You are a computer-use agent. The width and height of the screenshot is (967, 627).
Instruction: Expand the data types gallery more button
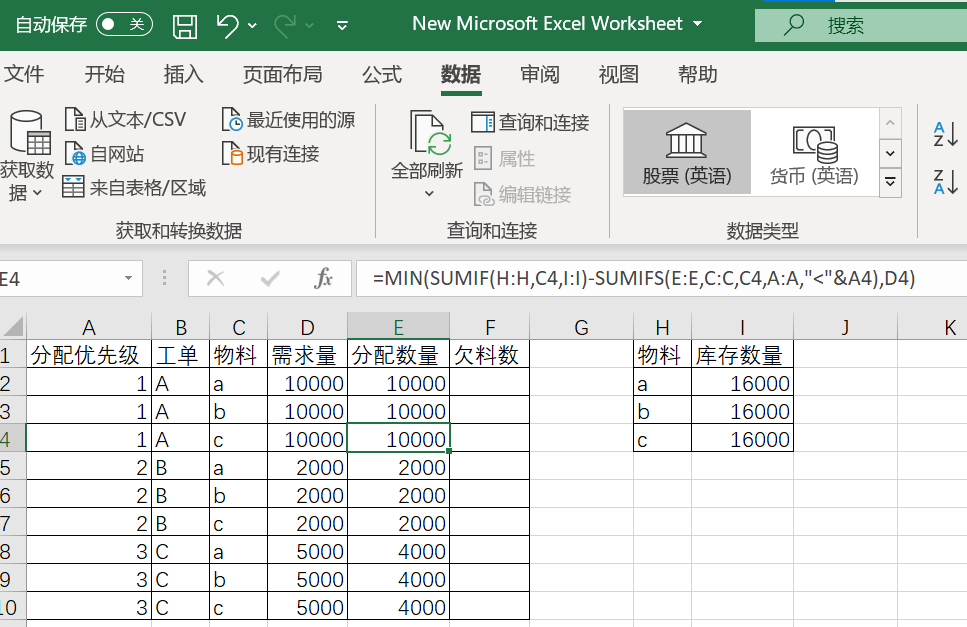tap(890, 182)
